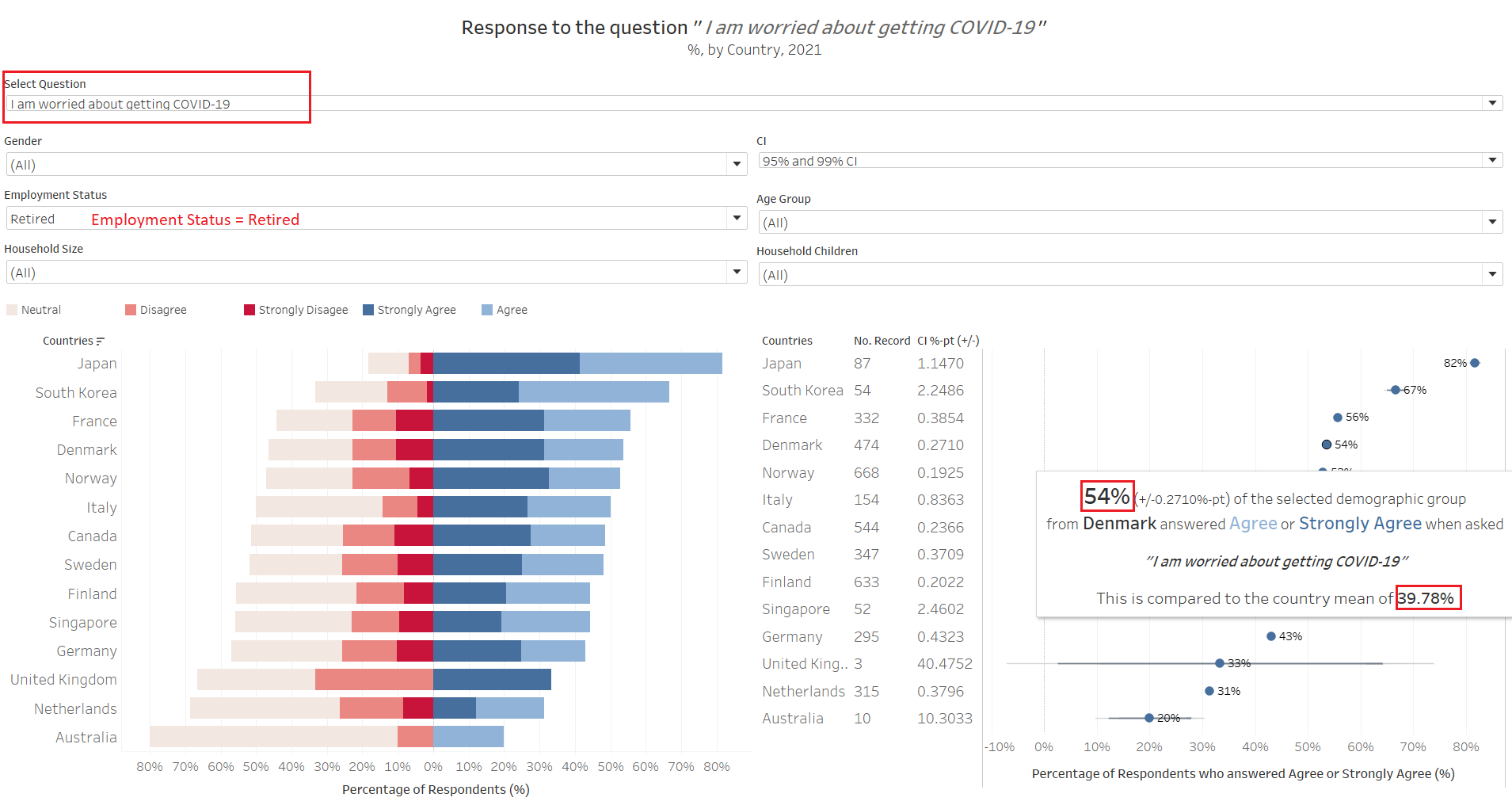Open the CI confidence interval dropdown
1512x809 pixels.
[x=1492, y=160]
